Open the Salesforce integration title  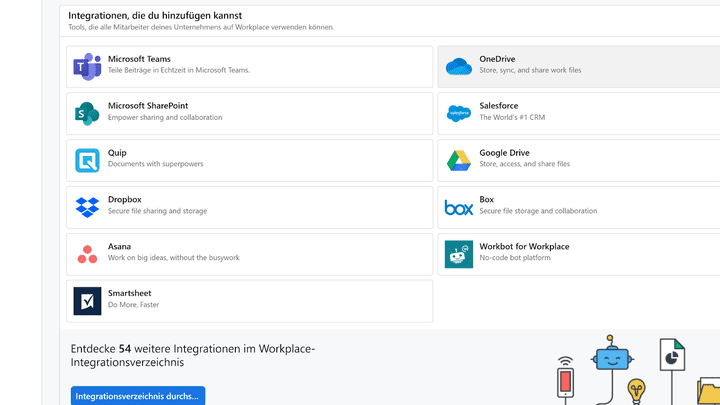pos(499,106)
